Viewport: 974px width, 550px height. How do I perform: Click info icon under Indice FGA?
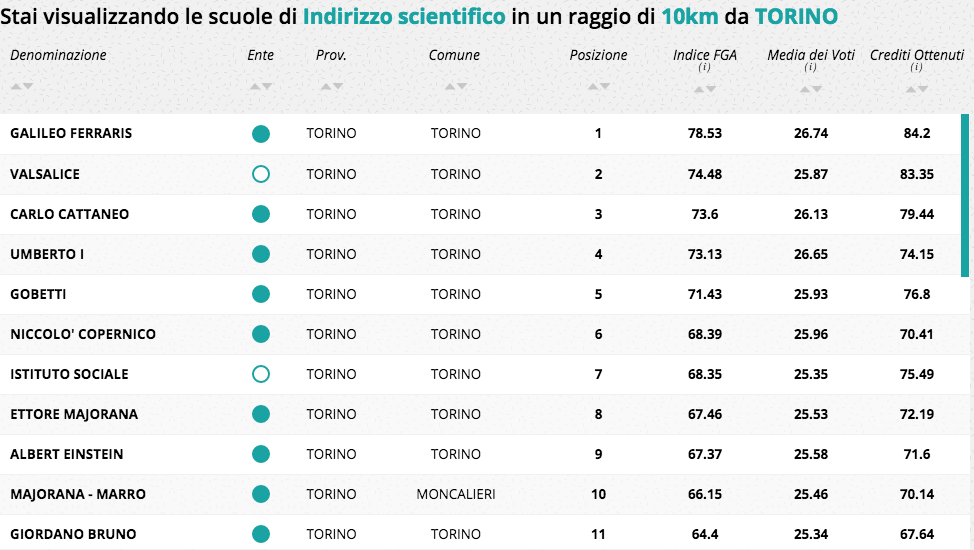pyautogui.click(x=704, y=67)
